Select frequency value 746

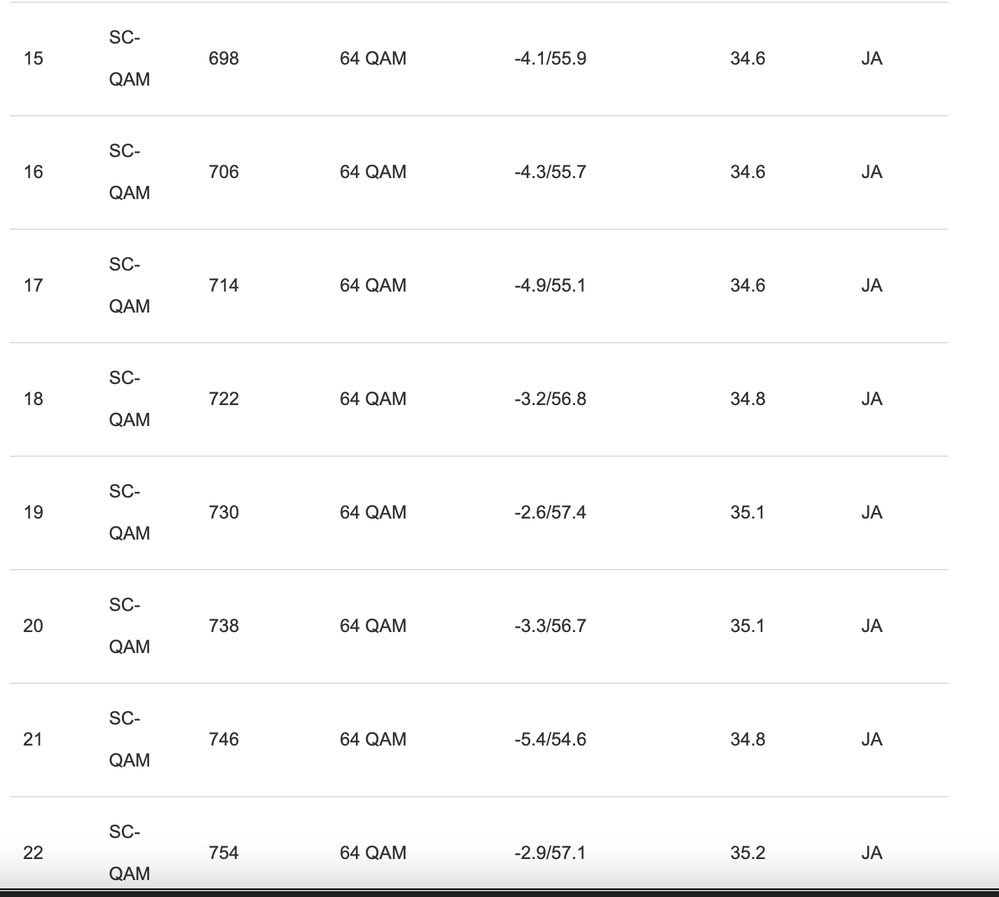coord(223,740)
